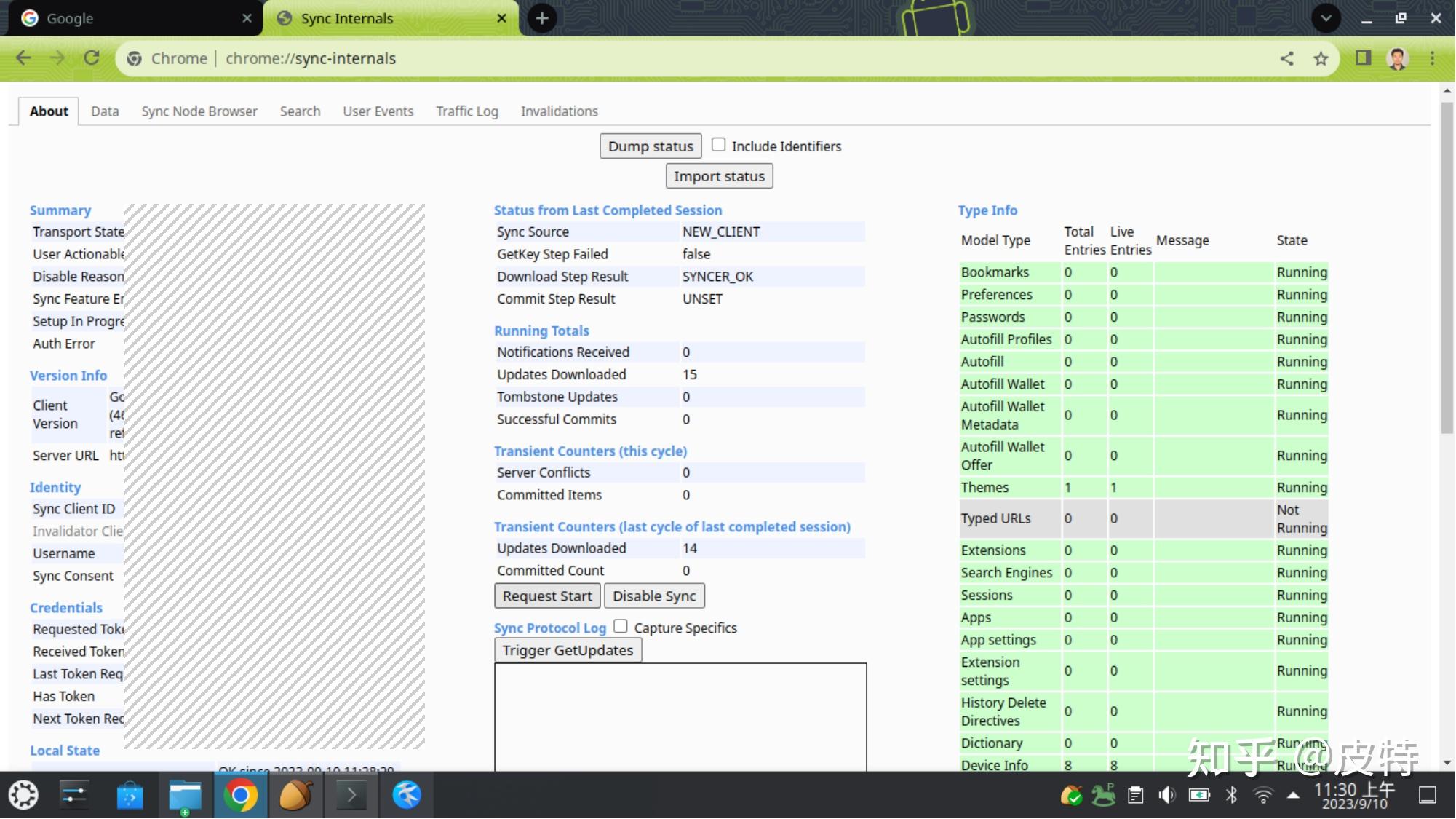1456x819 pixels.
Task: Click the Type Info heading
Action: click(987, 210)
